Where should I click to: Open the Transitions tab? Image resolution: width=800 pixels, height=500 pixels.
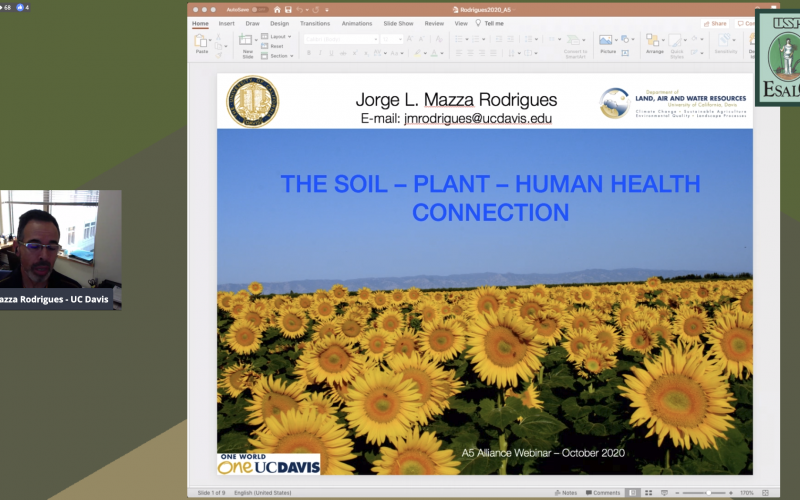pyautogui.click(x=315, y=23)
